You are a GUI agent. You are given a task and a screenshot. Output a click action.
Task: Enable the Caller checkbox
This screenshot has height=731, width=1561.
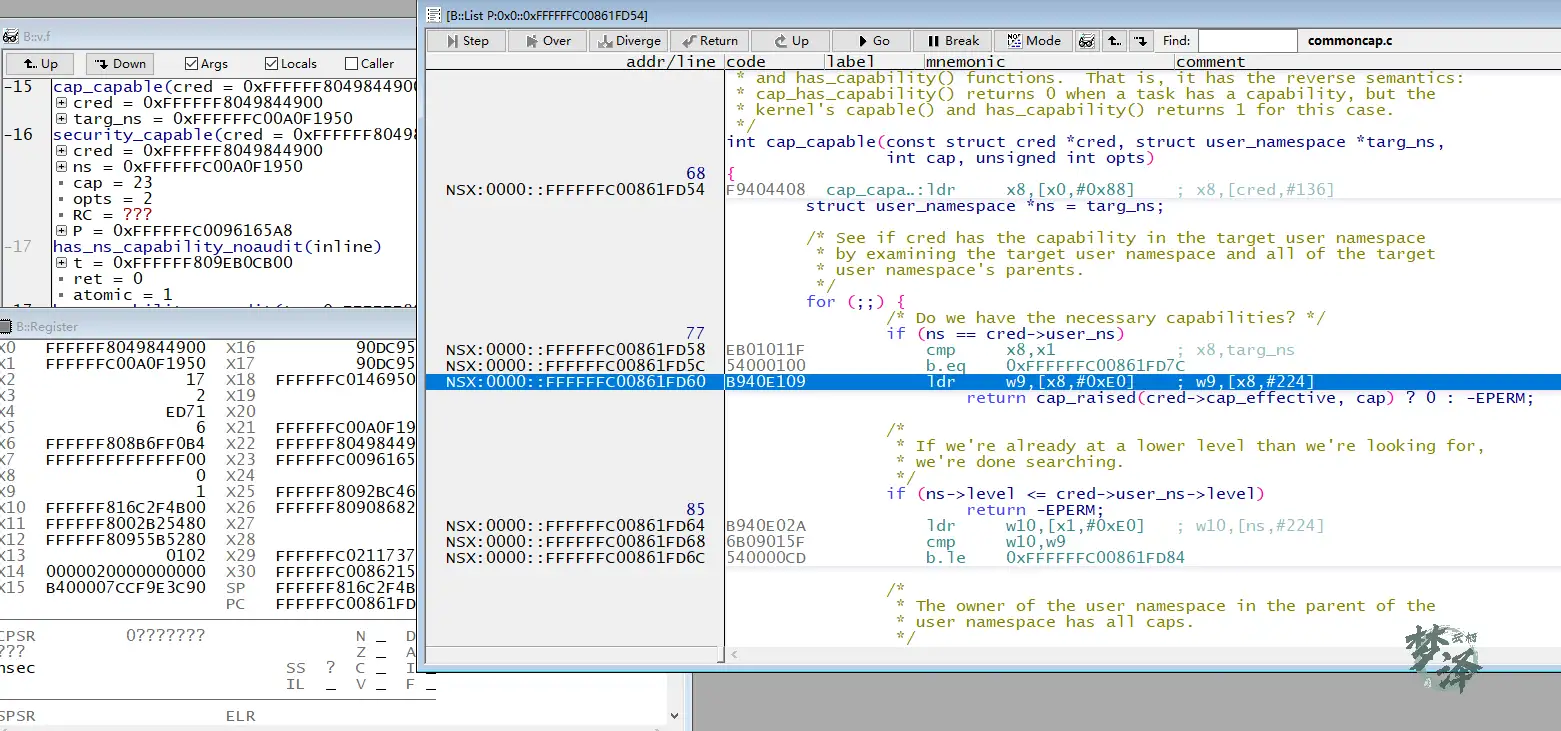coord(351,64)
